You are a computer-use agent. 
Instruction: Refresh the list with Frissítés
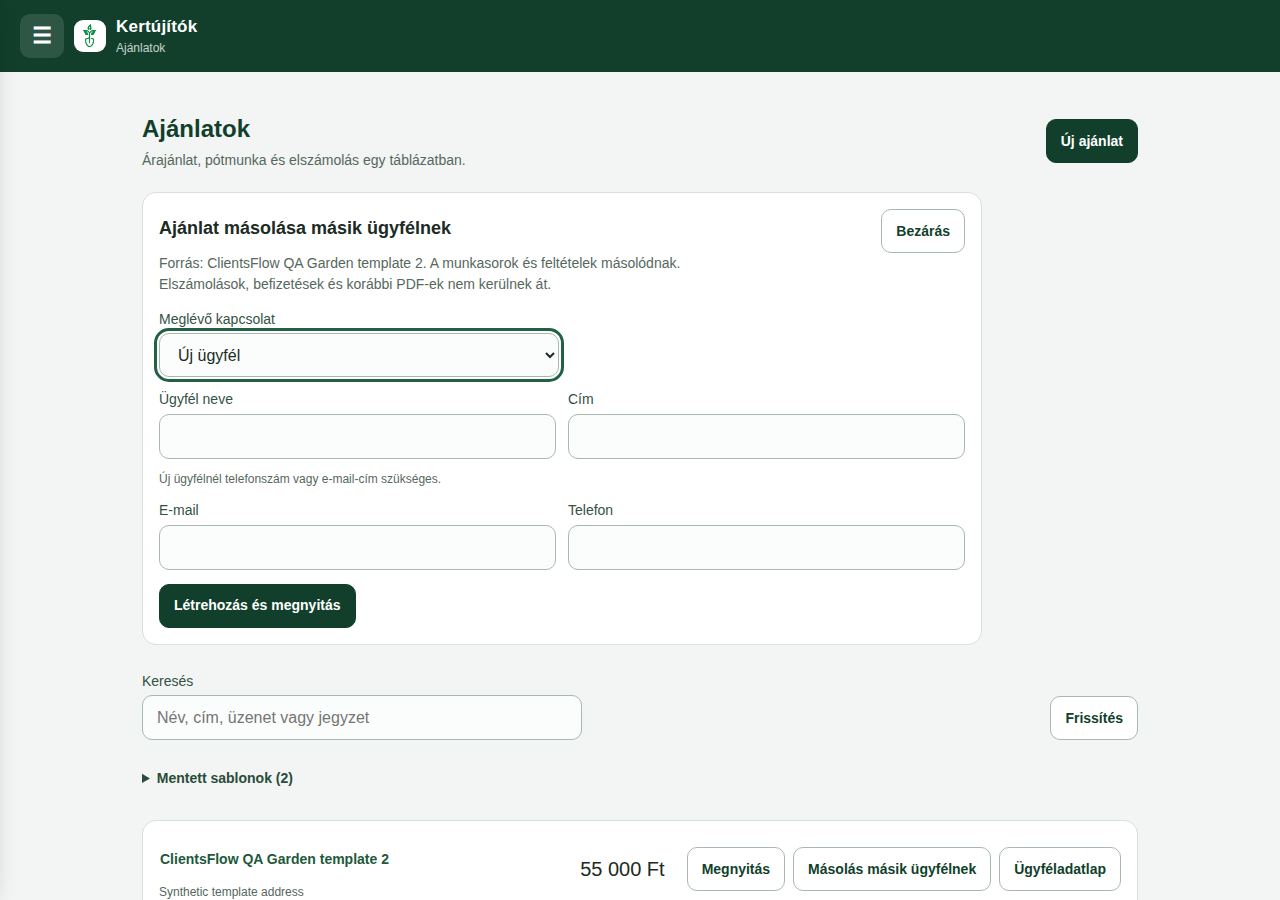click(1094, 718)
